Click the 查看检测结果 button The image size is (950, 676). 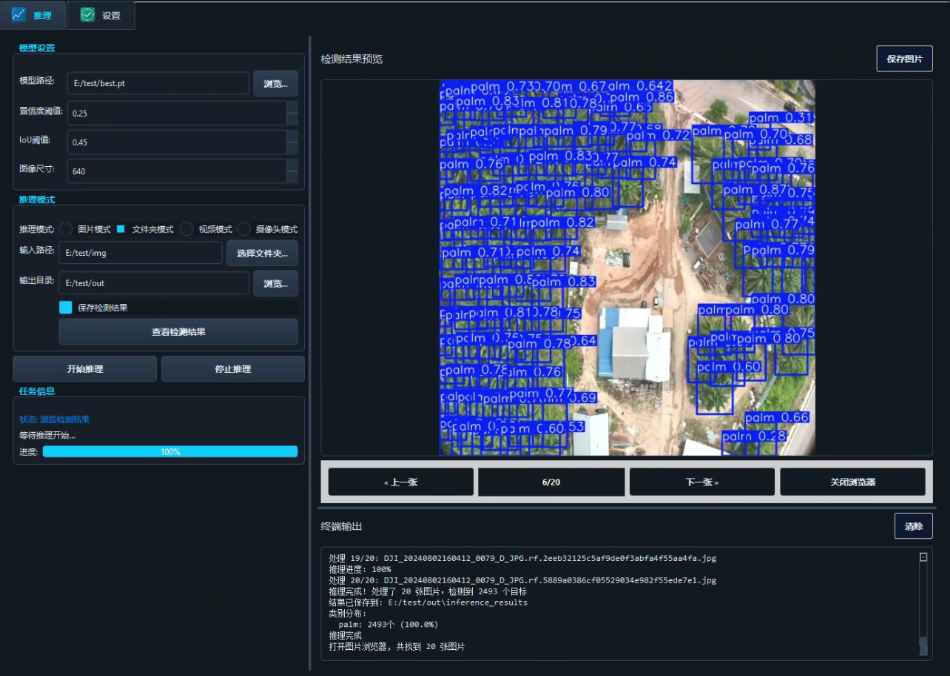click(178, 332)
